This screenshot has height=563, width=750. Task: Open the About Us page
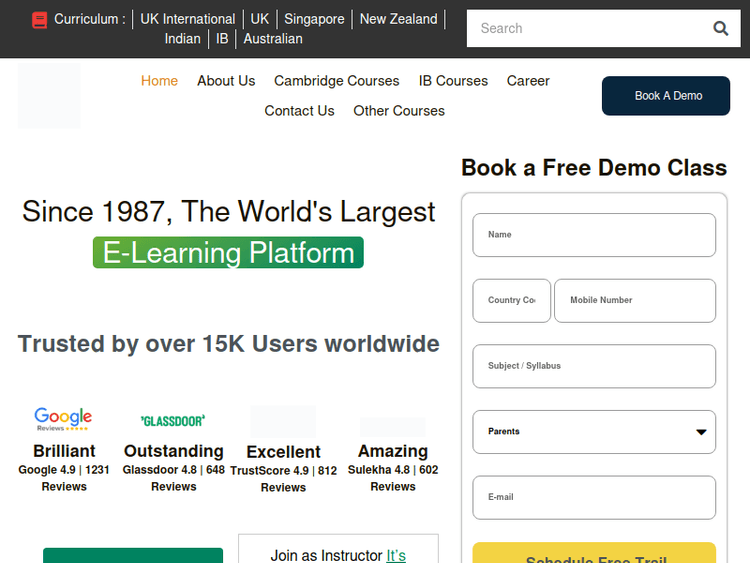[226, 81]
